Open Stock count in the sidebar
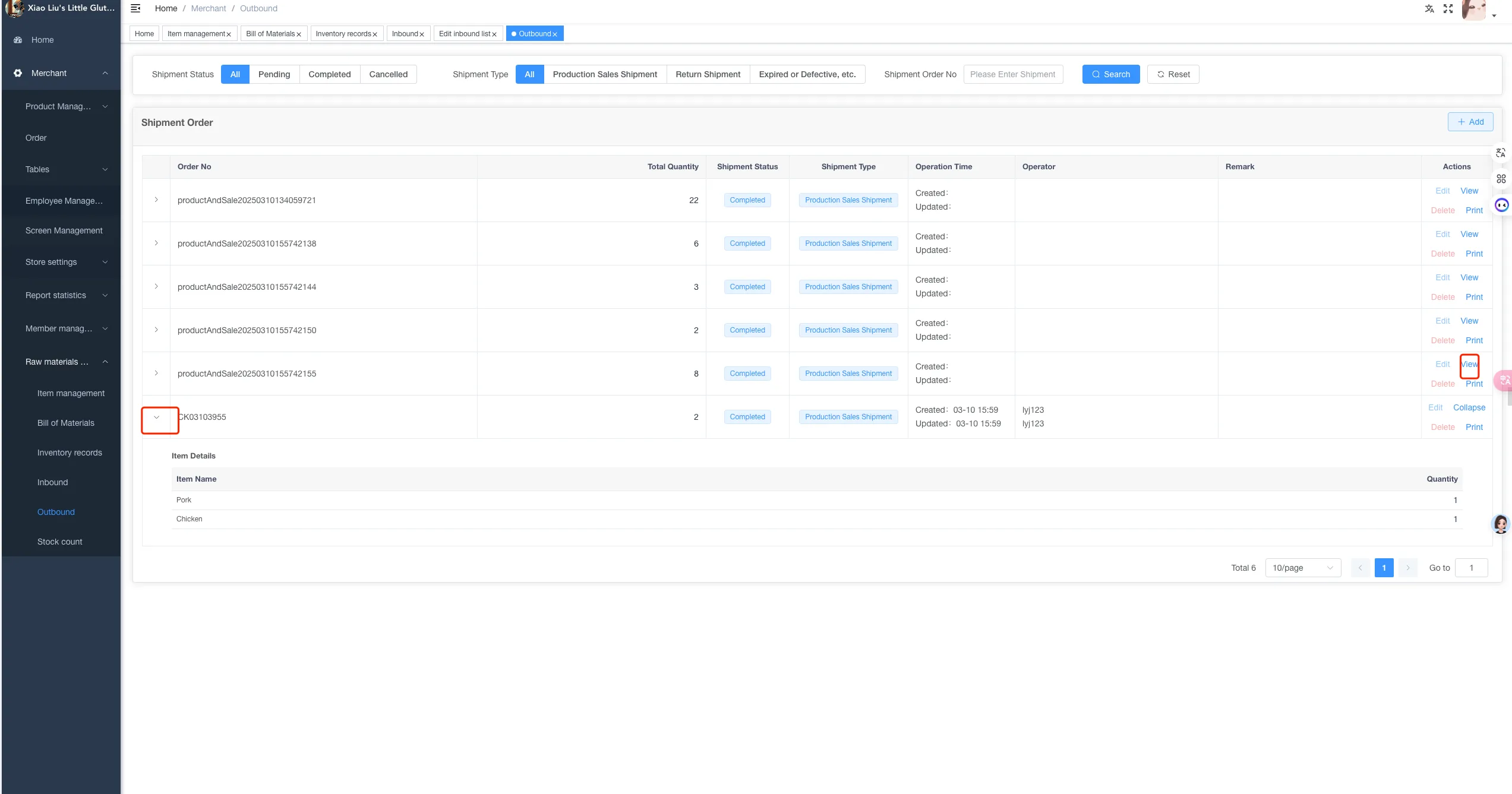 (60, 542)
